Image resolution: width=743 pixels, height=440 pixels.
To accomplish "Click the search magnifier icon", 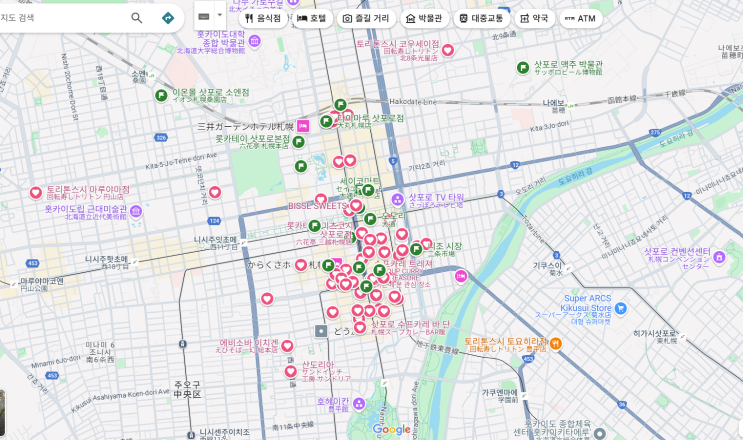I will [x=136, y=18].
